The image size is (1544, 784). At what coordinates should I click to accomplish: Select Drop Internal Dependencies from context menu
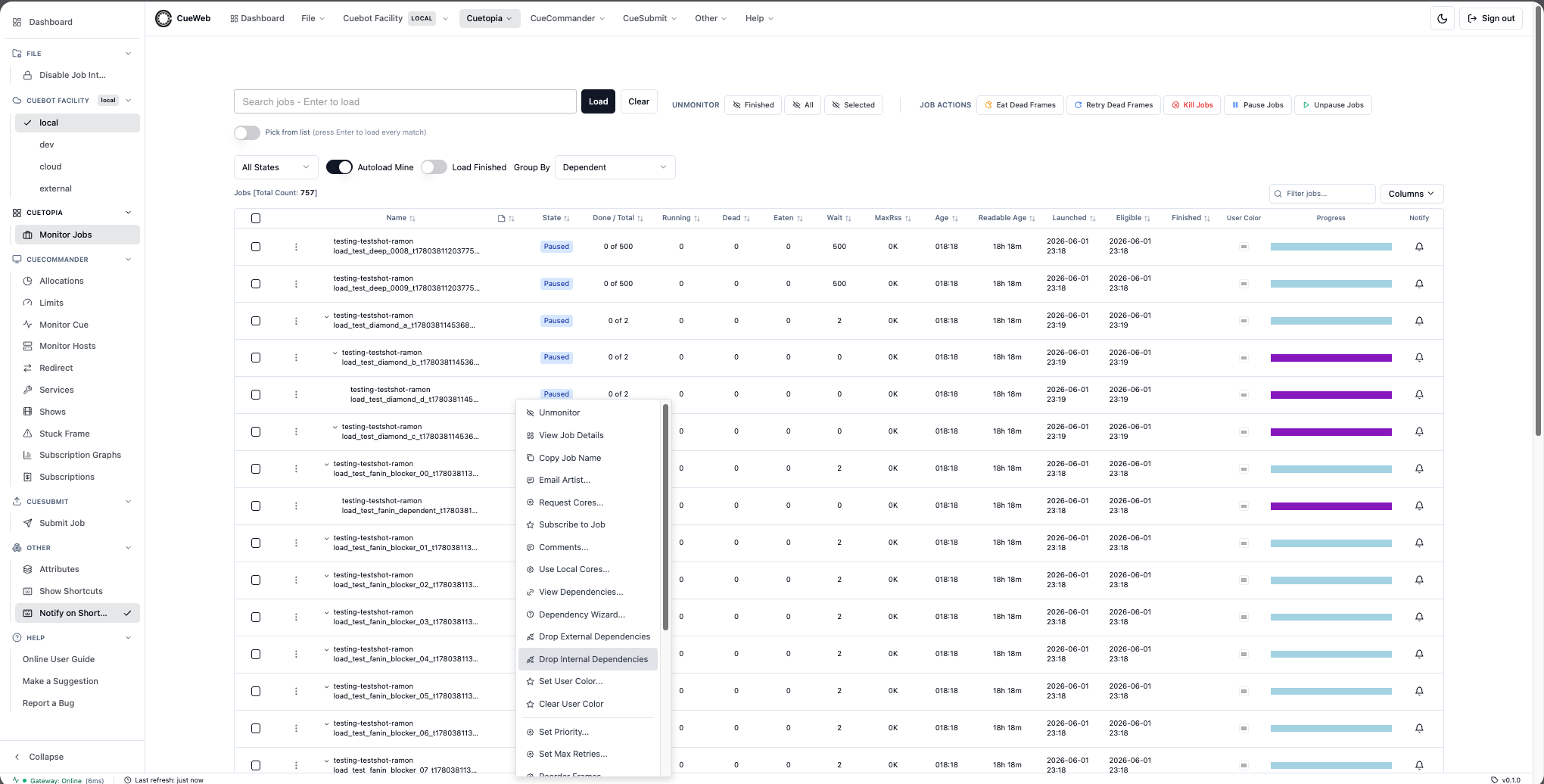click(x=588, y=659)
